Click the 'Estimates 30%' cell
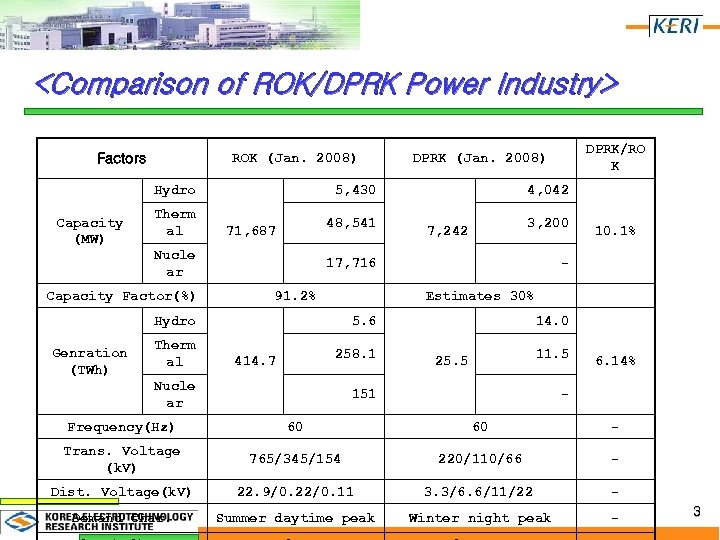 tap(480, 296)
